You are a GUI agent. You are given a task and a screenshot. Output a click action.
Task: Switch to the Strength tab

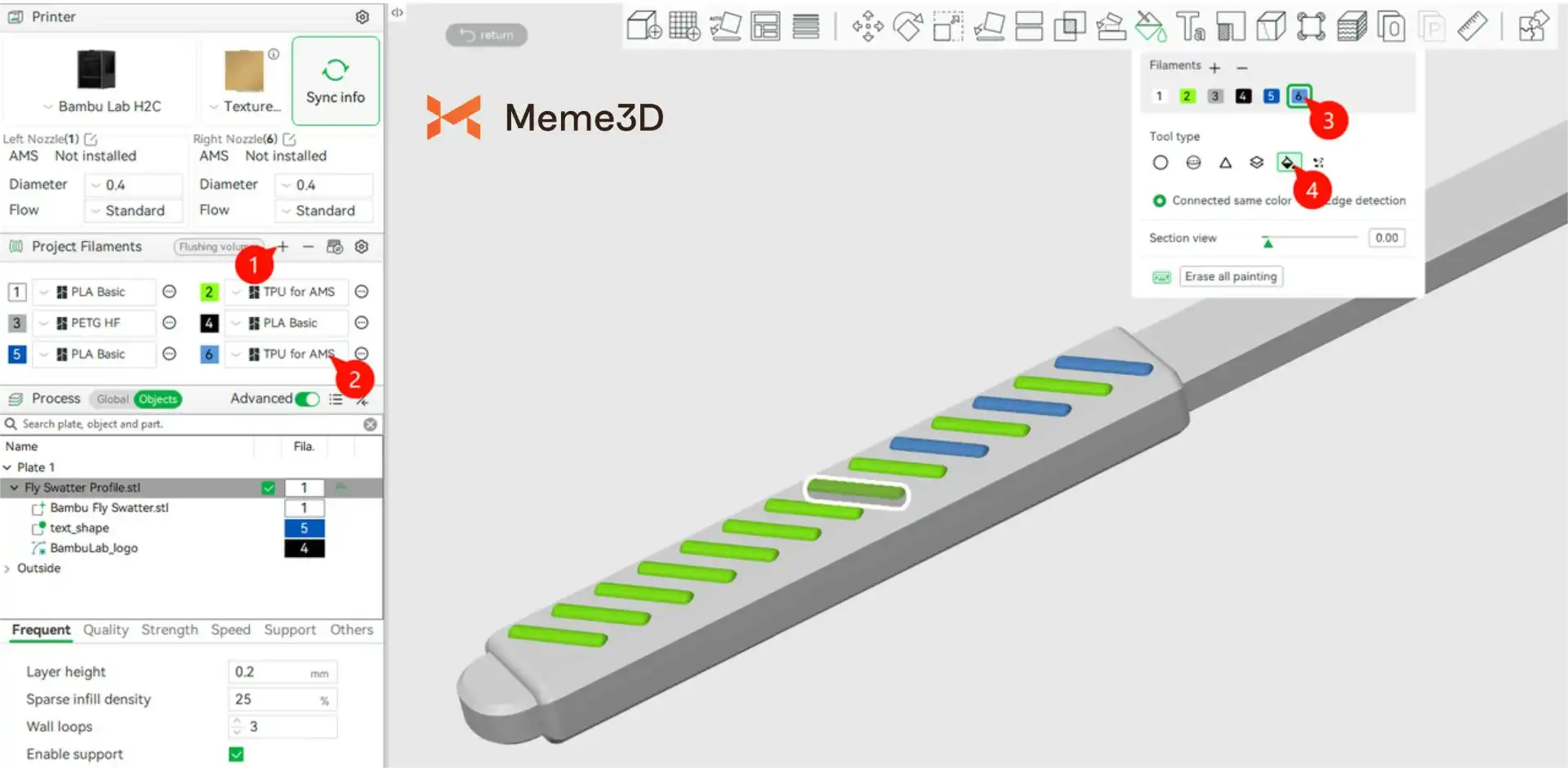(169, 630)
